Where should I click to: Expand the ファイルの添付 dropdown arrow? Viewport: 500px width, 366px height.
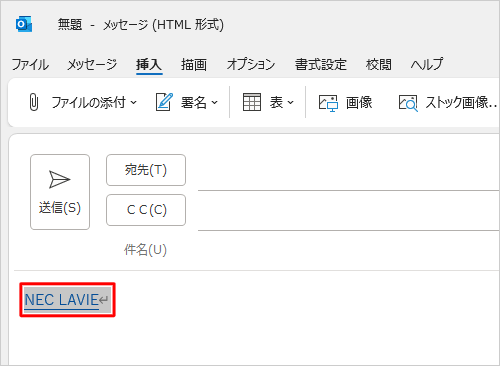[133, 102]
